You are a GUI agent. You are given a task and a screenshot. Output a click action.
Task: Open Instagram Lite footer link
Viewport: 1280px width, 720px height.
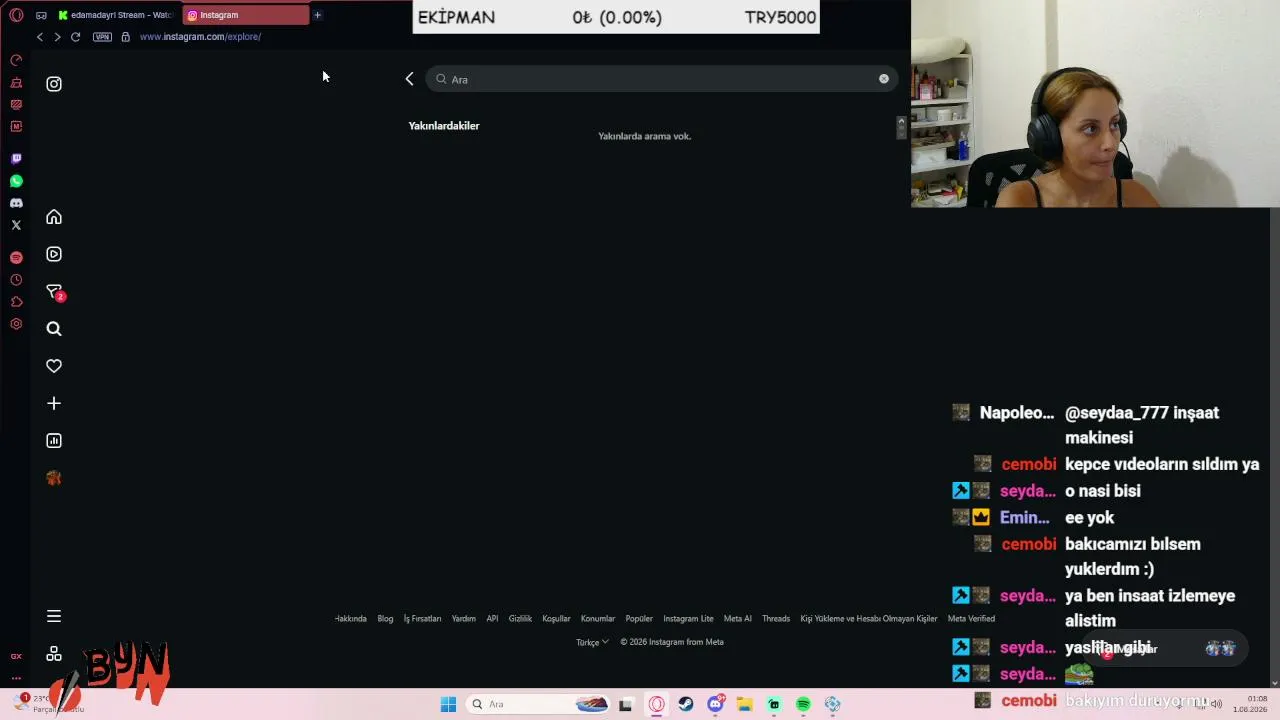[688, 619]
